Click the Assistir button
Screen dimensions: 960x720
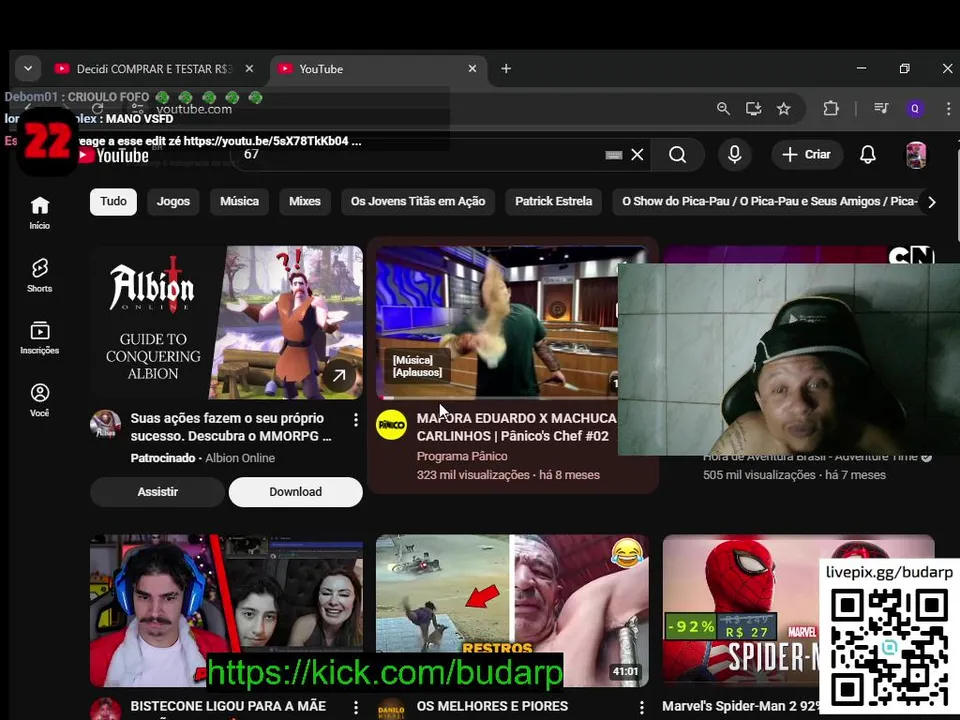click(x=157, y=492)
